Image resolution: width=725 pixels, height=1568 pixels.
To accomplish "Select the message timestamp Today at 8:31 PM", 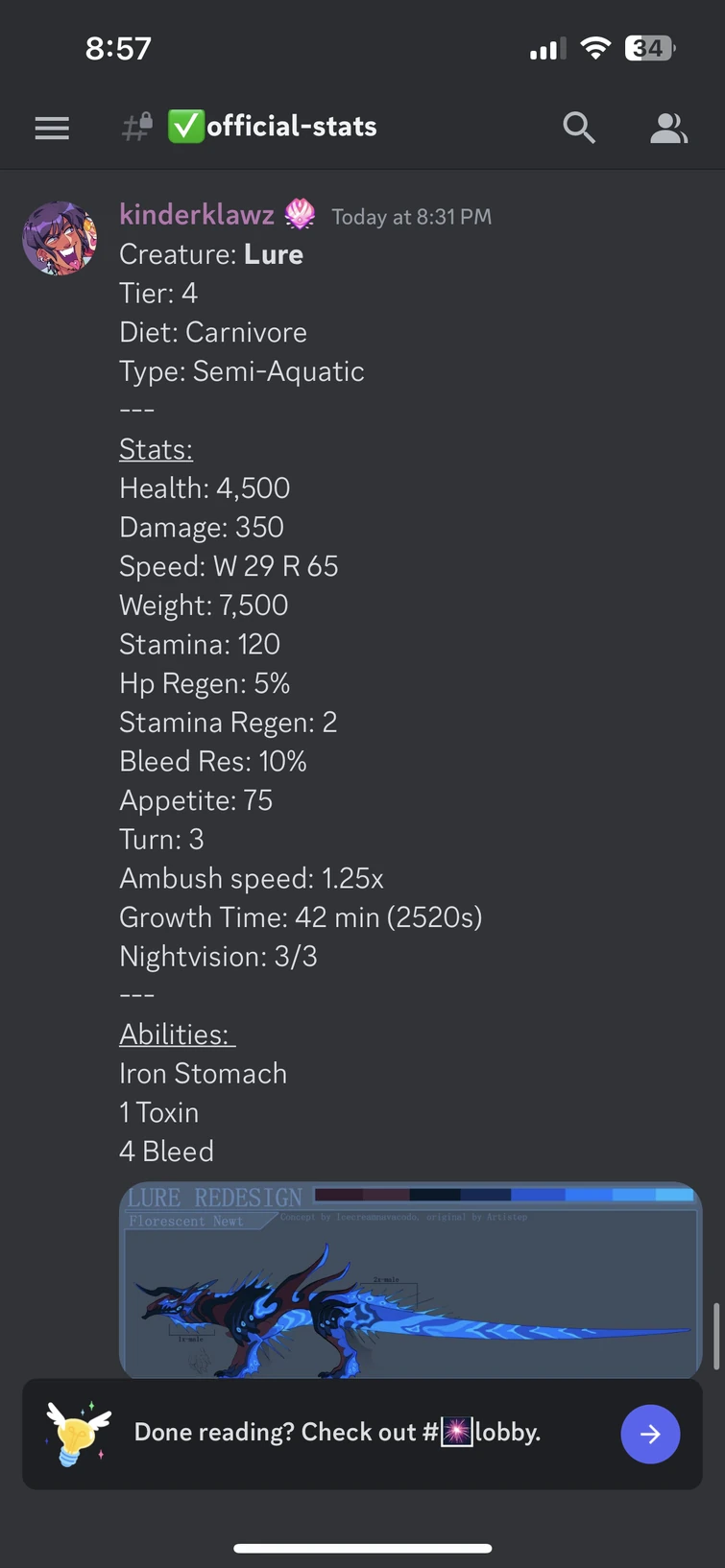I will pyautogui.click(x=411, y=217).
